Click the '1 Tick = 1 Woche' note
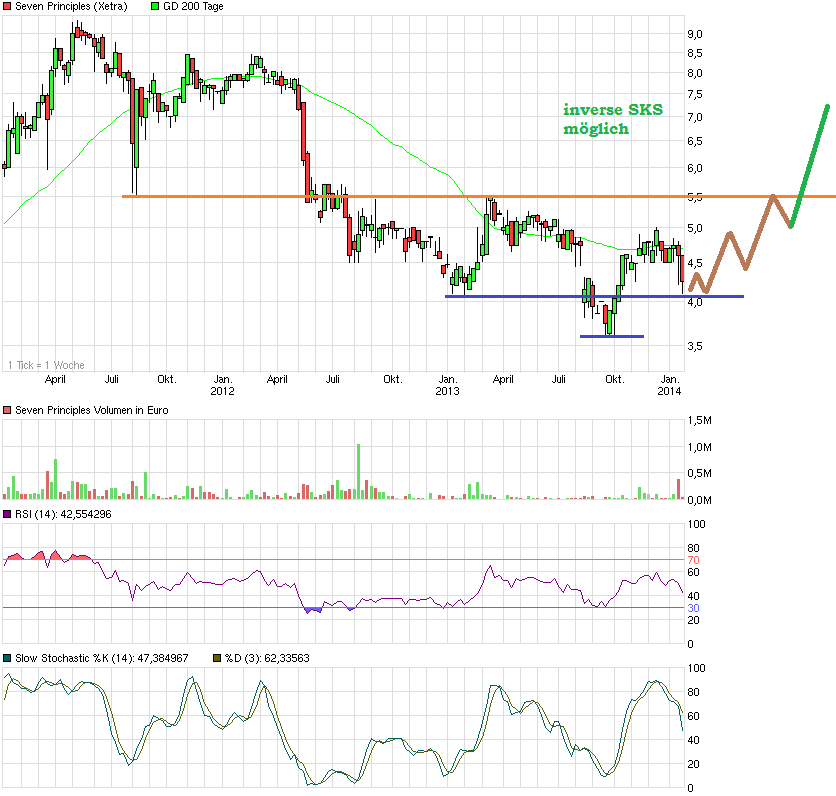 [x=46, y=365]
